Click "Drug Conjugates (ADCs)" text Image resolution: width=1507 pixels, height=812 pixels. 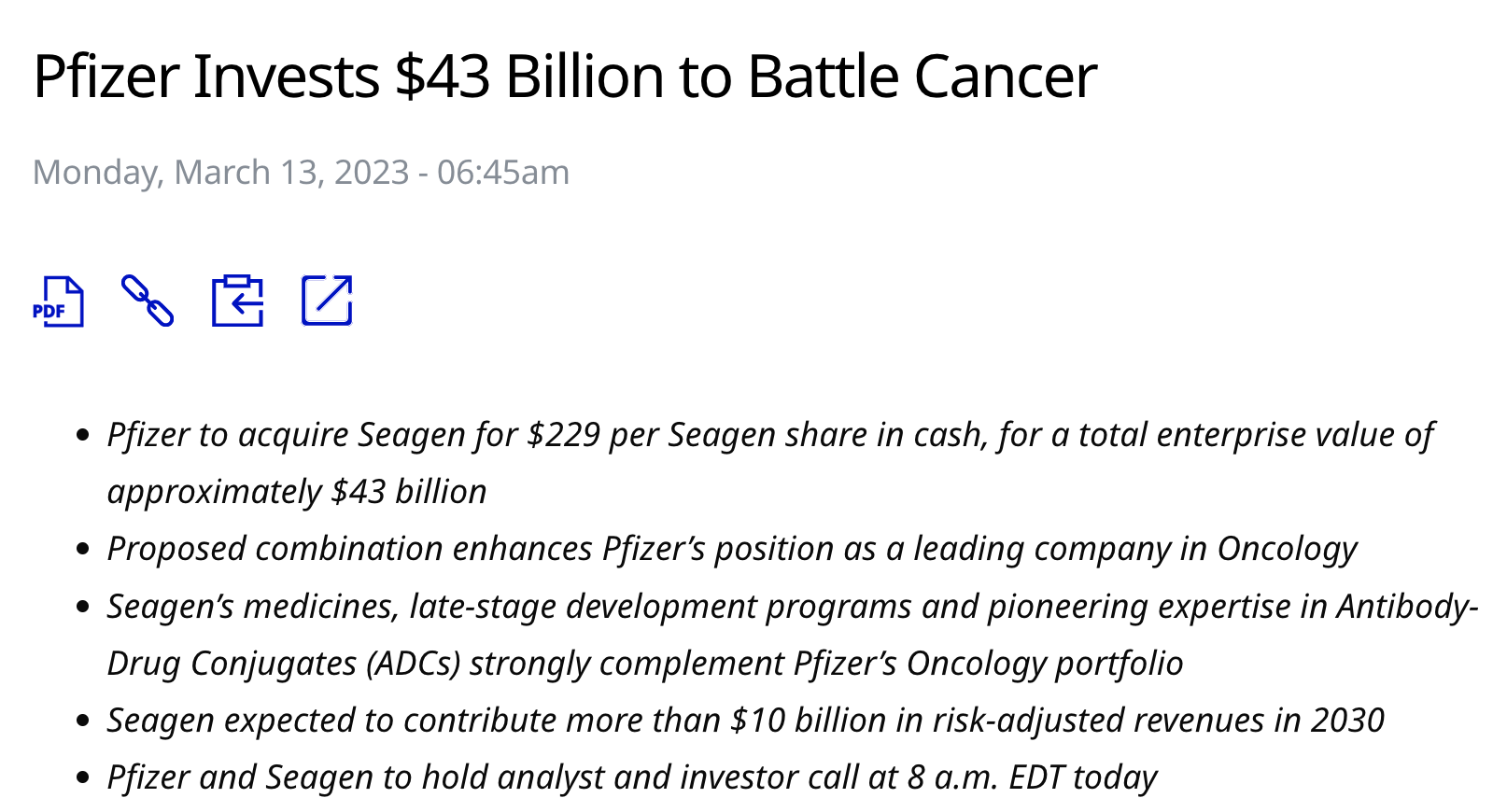[284, 664]
